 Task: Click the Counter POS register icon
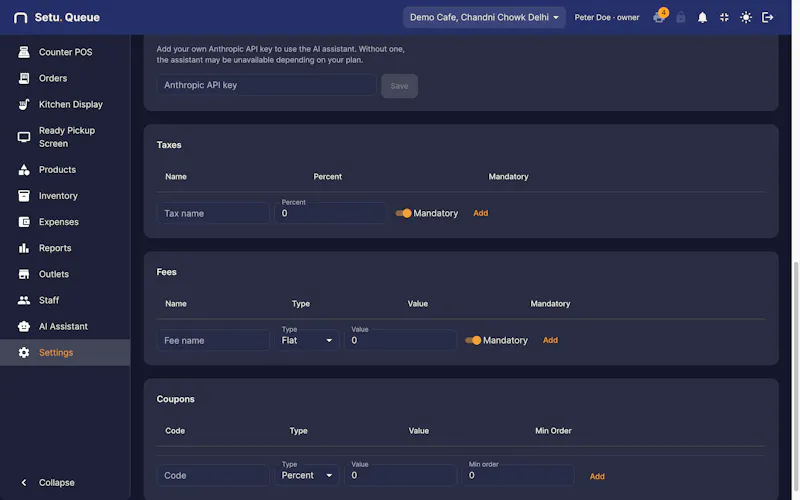[x=24, y=52]
